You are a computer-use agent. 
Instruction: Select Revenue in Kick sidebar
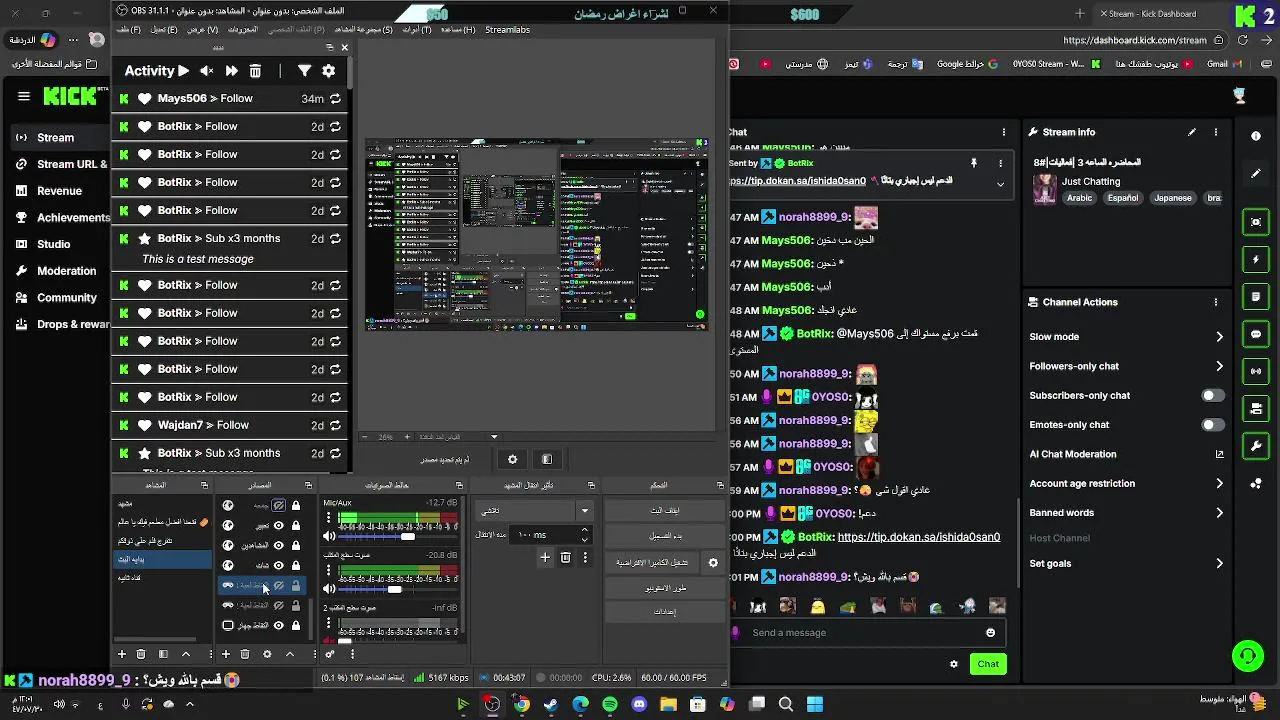click(x=59, y=191)
